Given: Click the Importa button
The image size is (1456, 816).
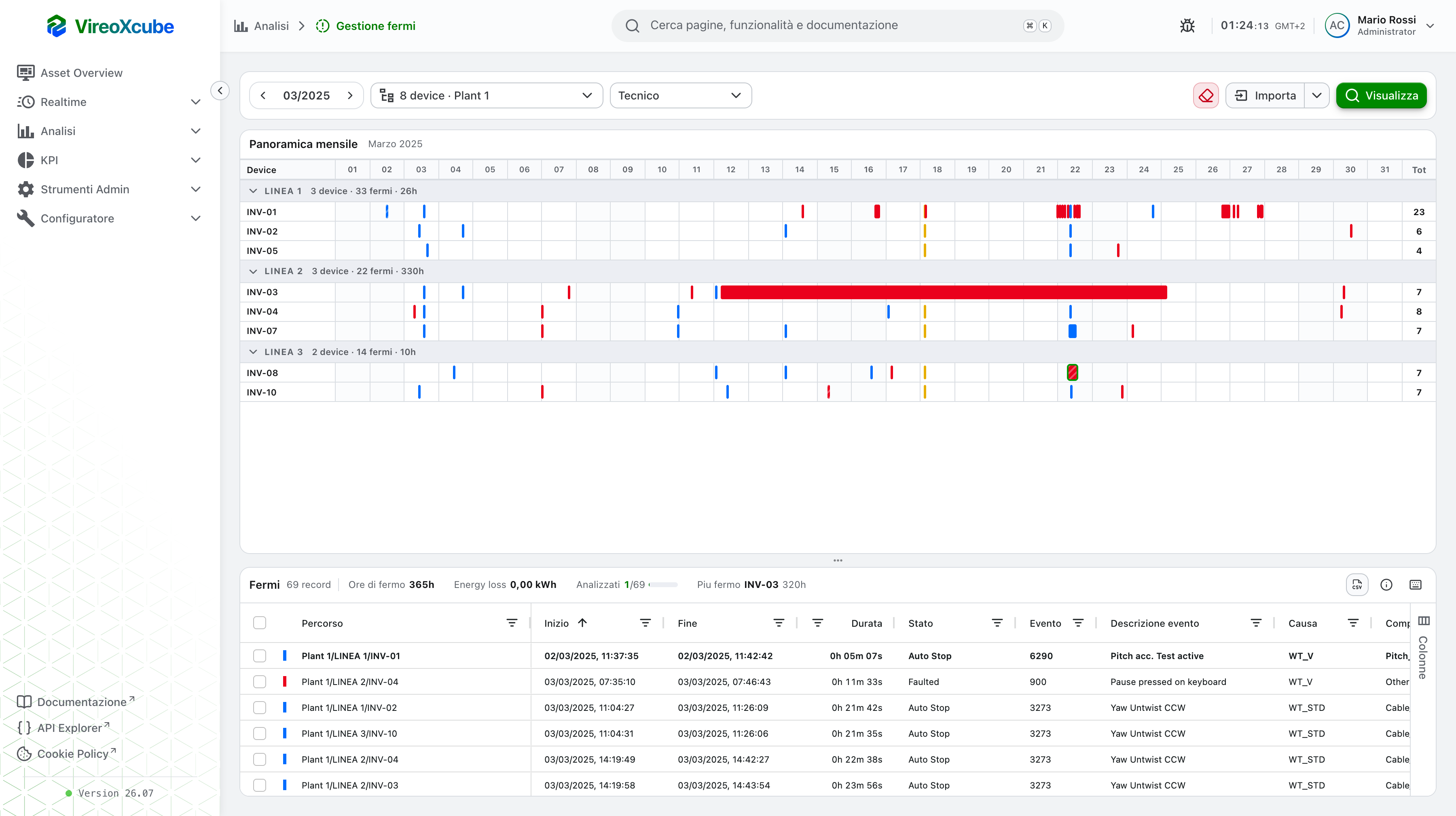Looking at the screenshot, I should [1265, 95].
